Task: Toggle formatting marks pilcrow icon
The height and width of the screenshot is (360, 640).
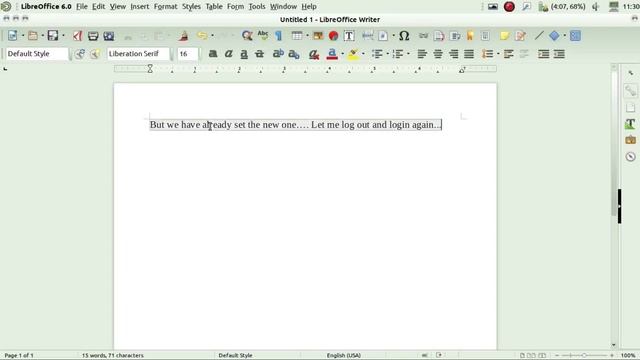Action: pyautogui.click(x=279, y=36)
